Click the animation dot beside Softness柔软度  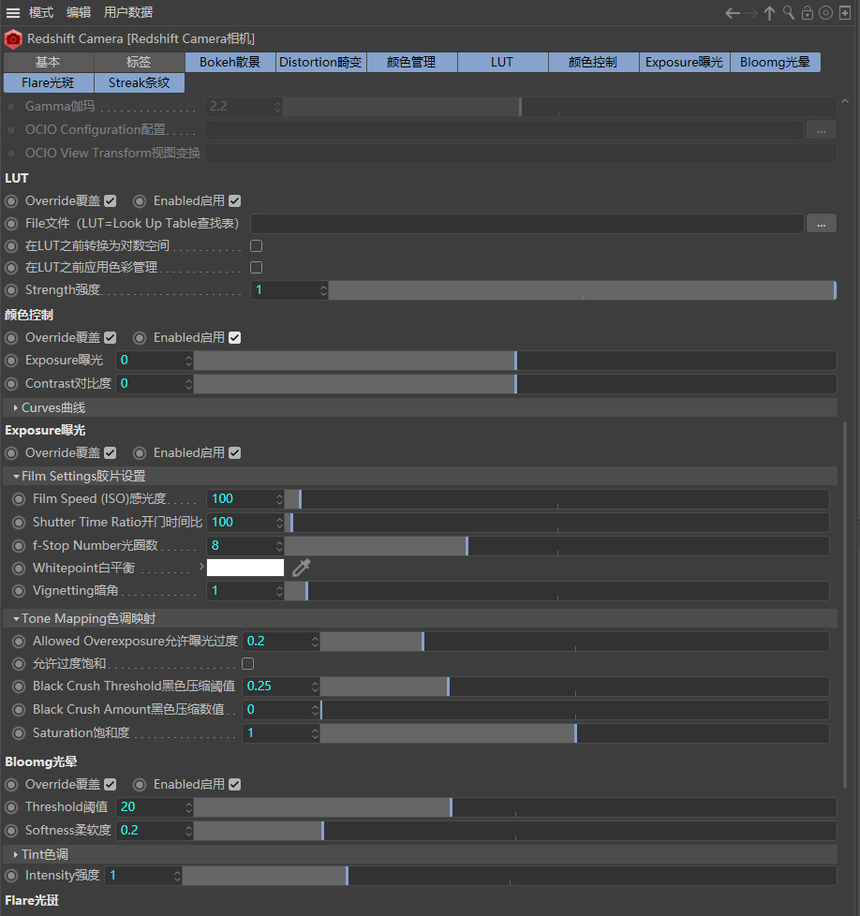point(11,831)
